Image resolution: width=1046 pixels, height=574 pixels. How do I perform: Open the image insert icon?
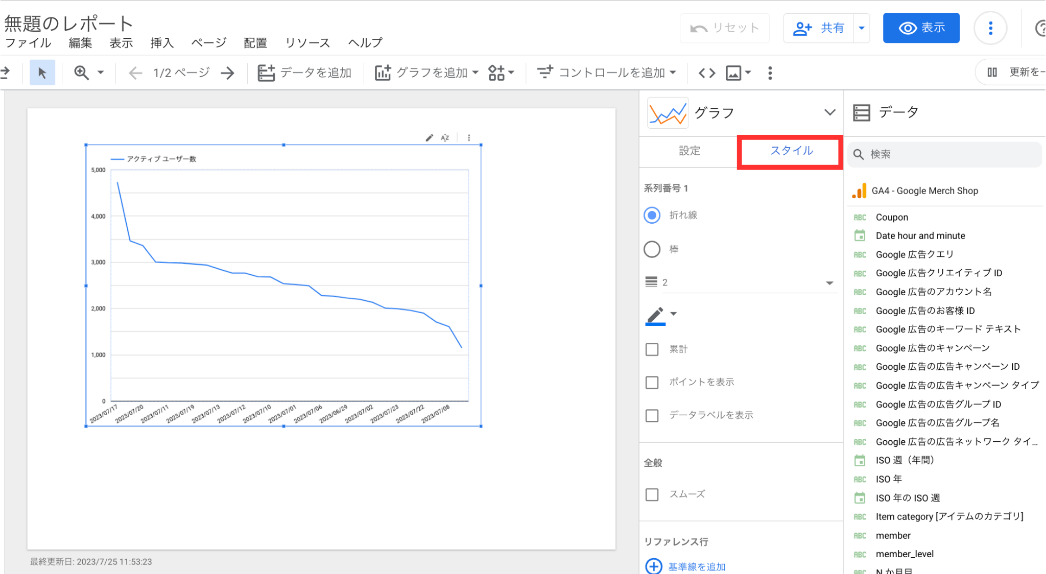pos(734,73)
